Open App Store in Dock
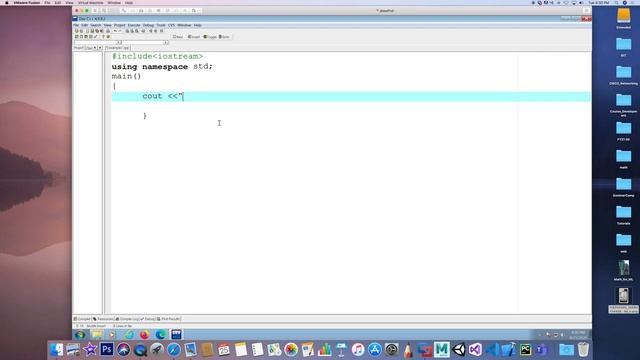640x360 pixels. click(375, 350)
